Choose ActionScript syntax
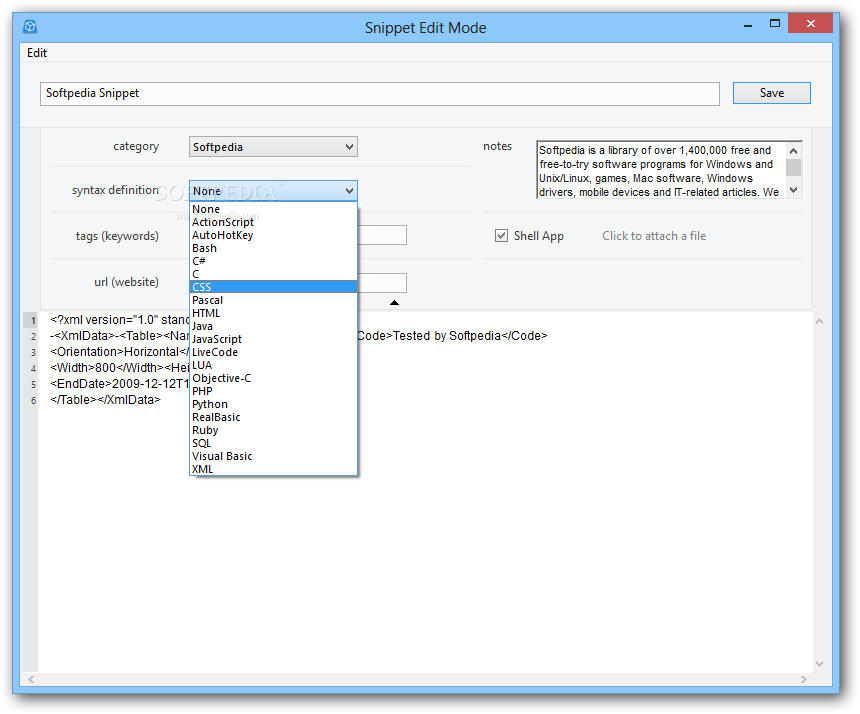The height and width of the screenshot is (714, 860). (273, 222)
